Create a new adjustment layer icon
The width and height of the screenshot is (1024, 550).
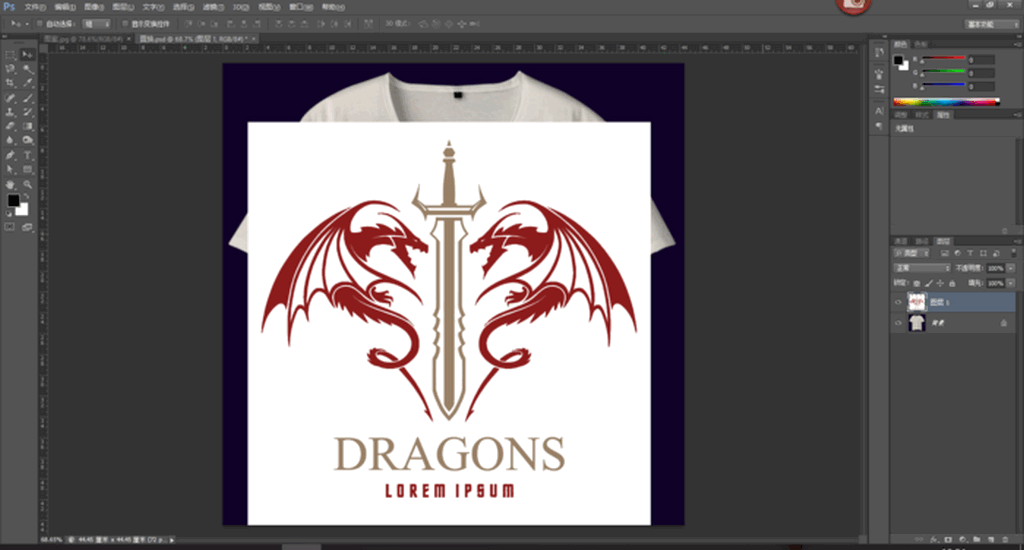click(x=963, y=540)
